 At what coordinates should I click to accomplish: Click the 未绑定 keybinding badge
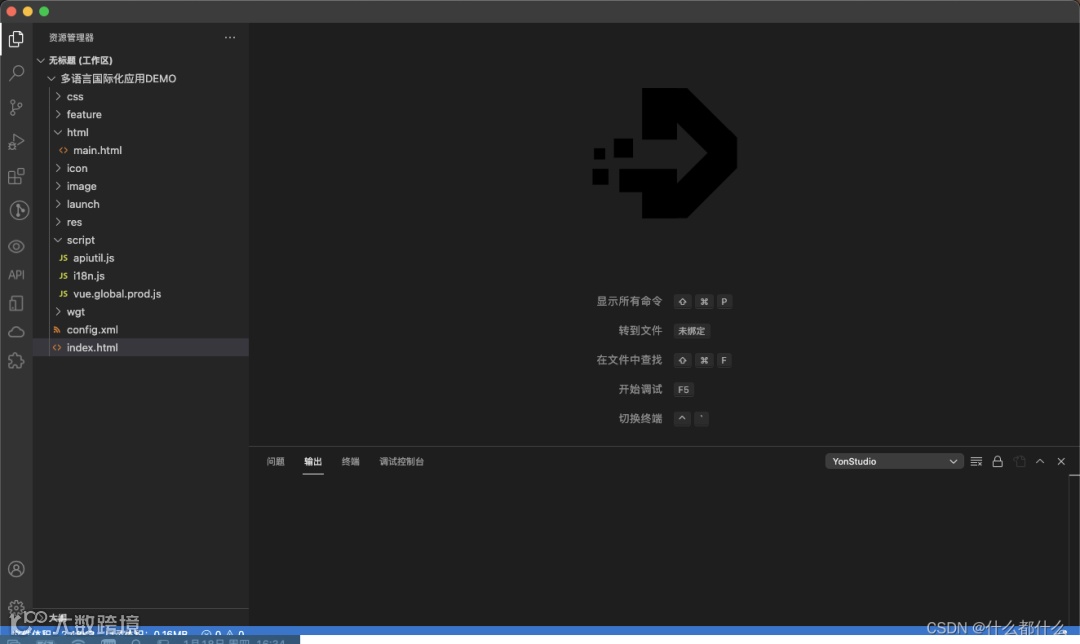pyautogui.click(x=692, y=331)
